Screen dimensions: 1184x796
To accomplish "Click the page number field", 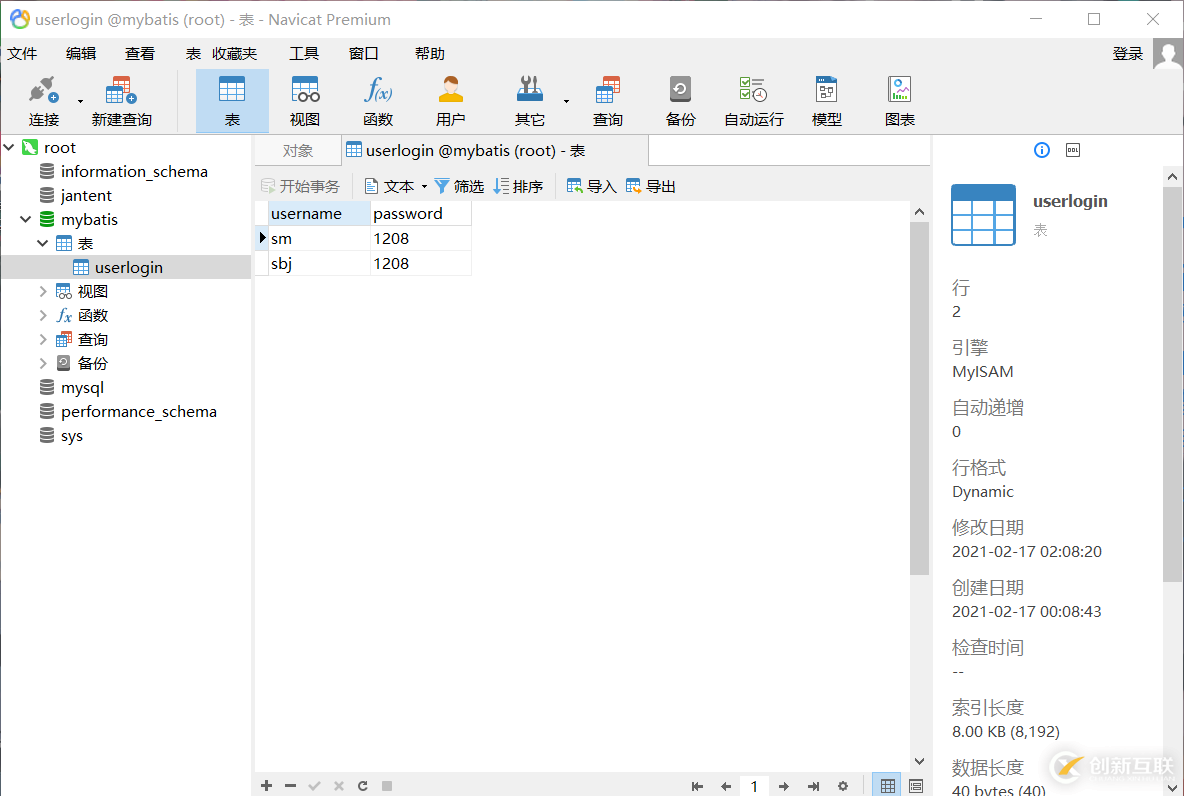I will (x=754, y=786).
